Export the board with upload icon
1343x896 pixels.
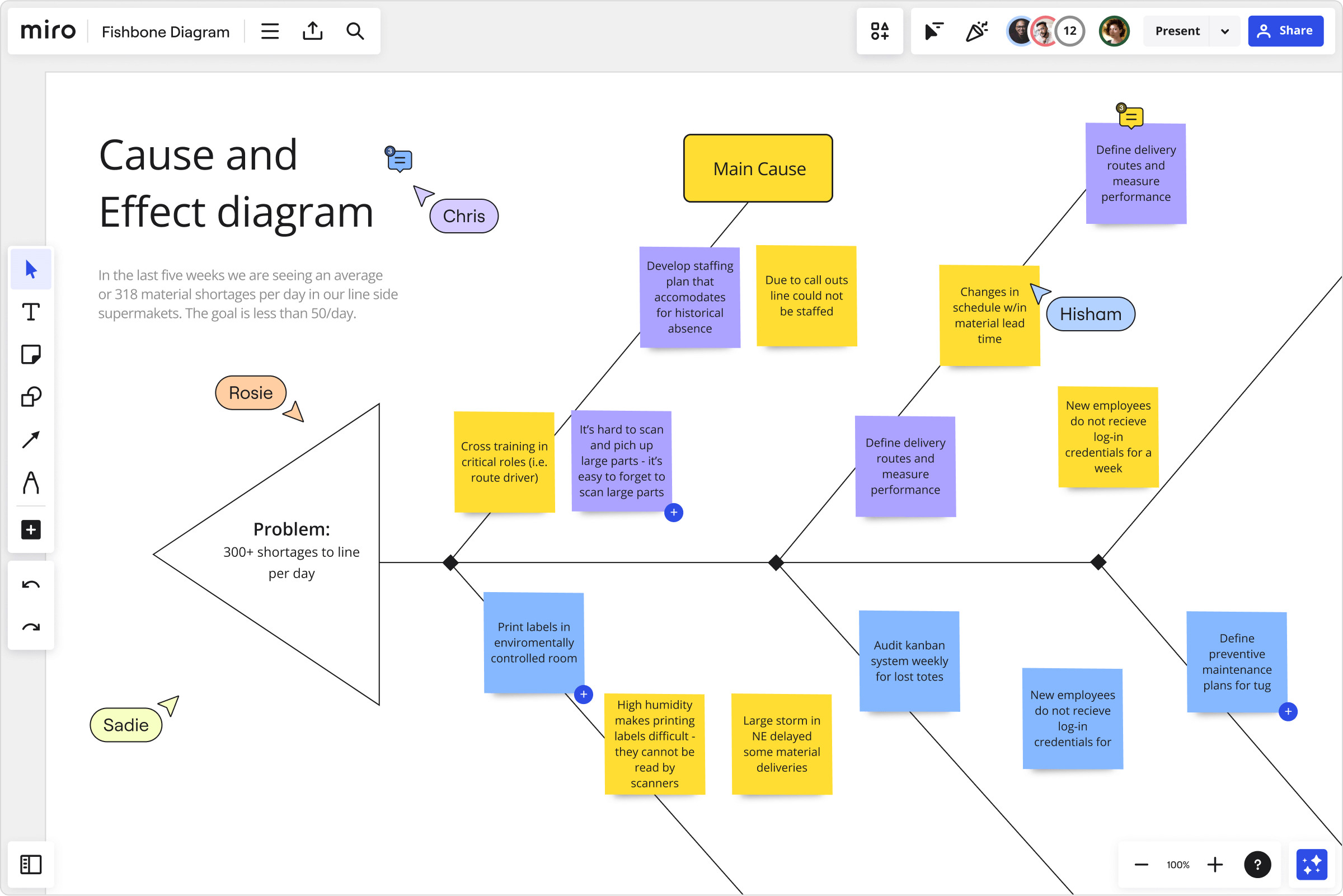(x=312, y=31)
